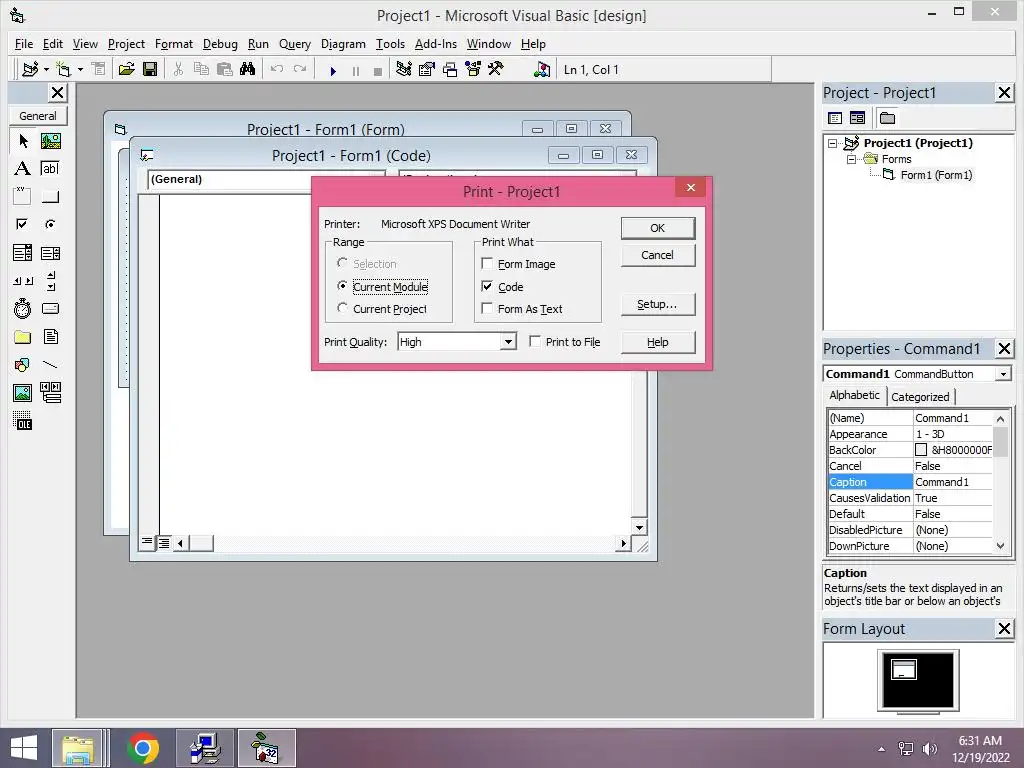Click the Save Project toolbar icon
Viewport: 1024px width, 768px height.
[x=150, y=69]
